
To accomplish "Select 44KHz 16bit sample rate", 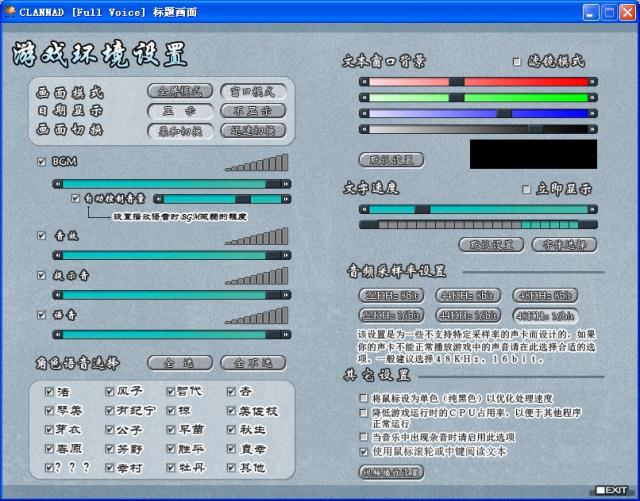I will pyautogui.click(x=468, y=315).
